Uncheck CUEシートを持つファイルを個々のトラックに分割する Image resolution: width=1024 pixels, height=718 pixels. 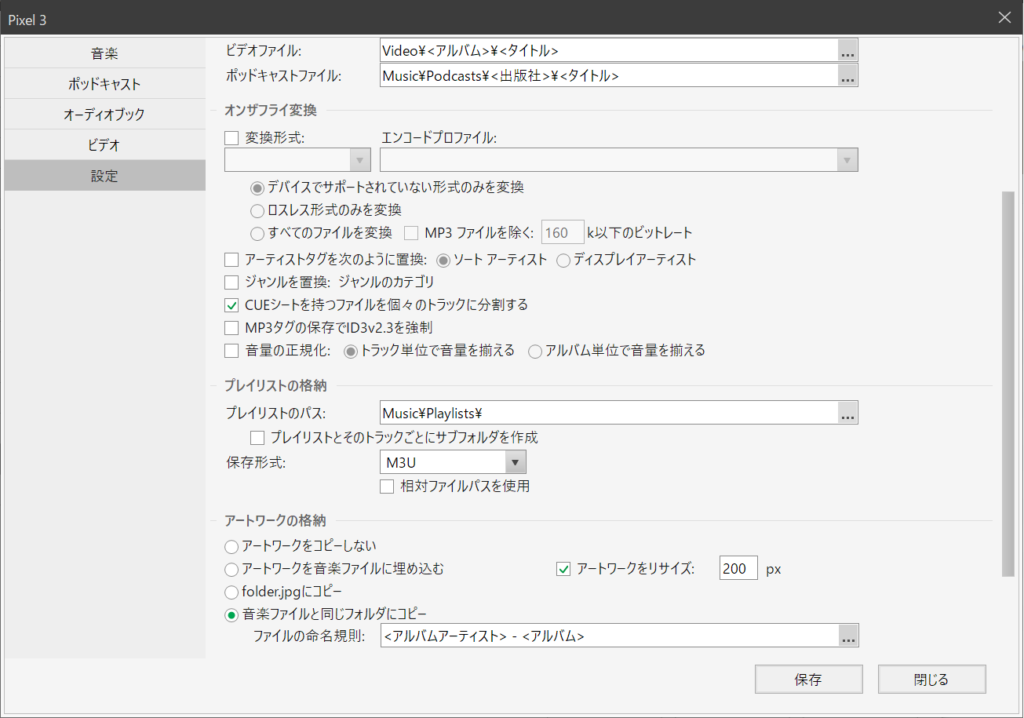tap(231, 306)
